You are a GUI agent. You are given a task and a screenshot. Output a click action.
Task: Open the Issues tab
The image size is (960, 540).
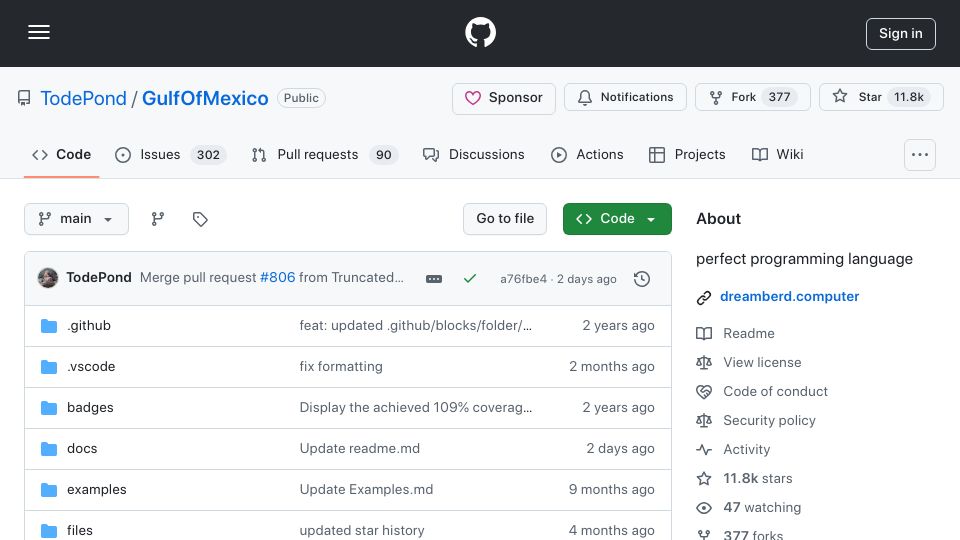coord(170,155)
